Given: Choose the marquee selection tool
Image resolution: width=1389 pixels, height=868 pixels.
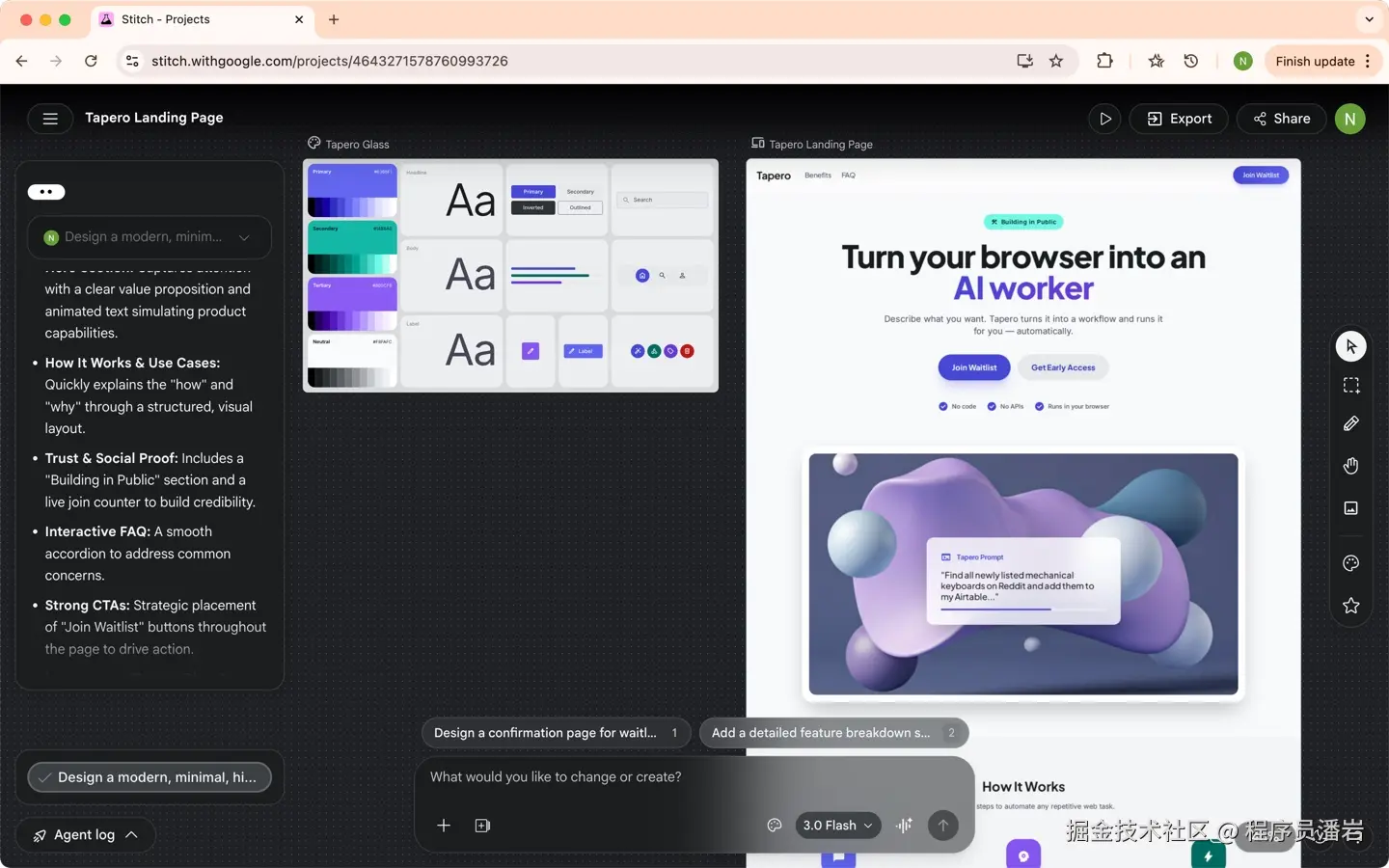Looking at the screenshot, I should pyautogui.click(x=1351, y=386).
